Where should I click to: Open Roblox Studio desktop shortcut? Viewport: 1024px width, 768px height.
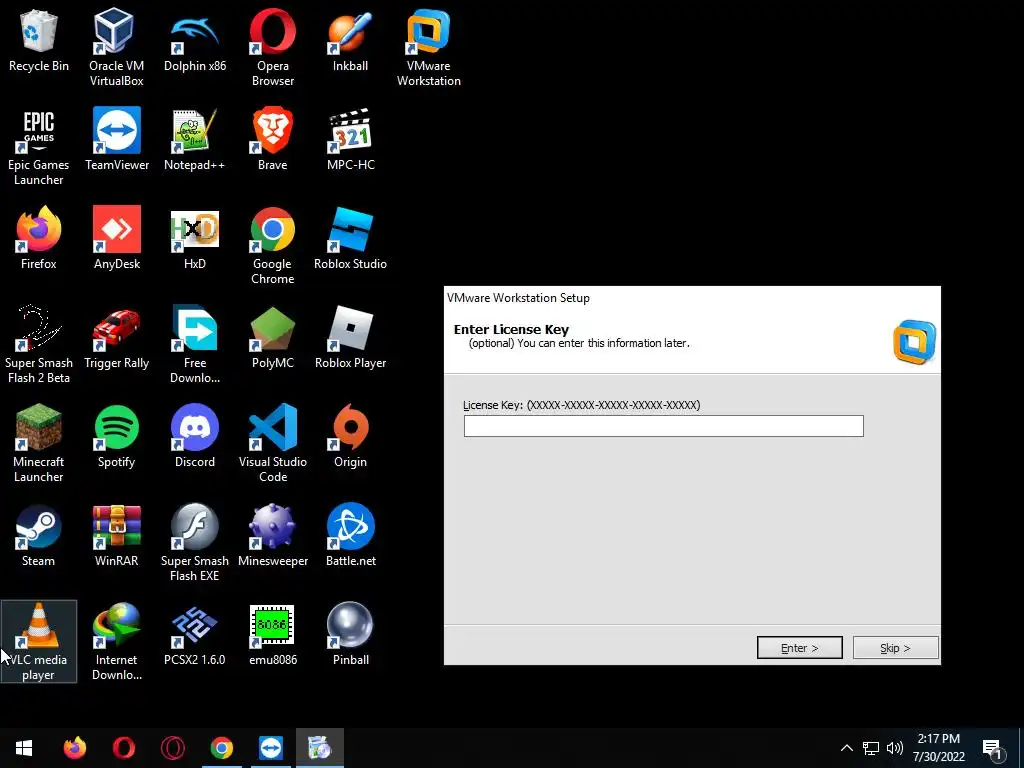[351, 238]
